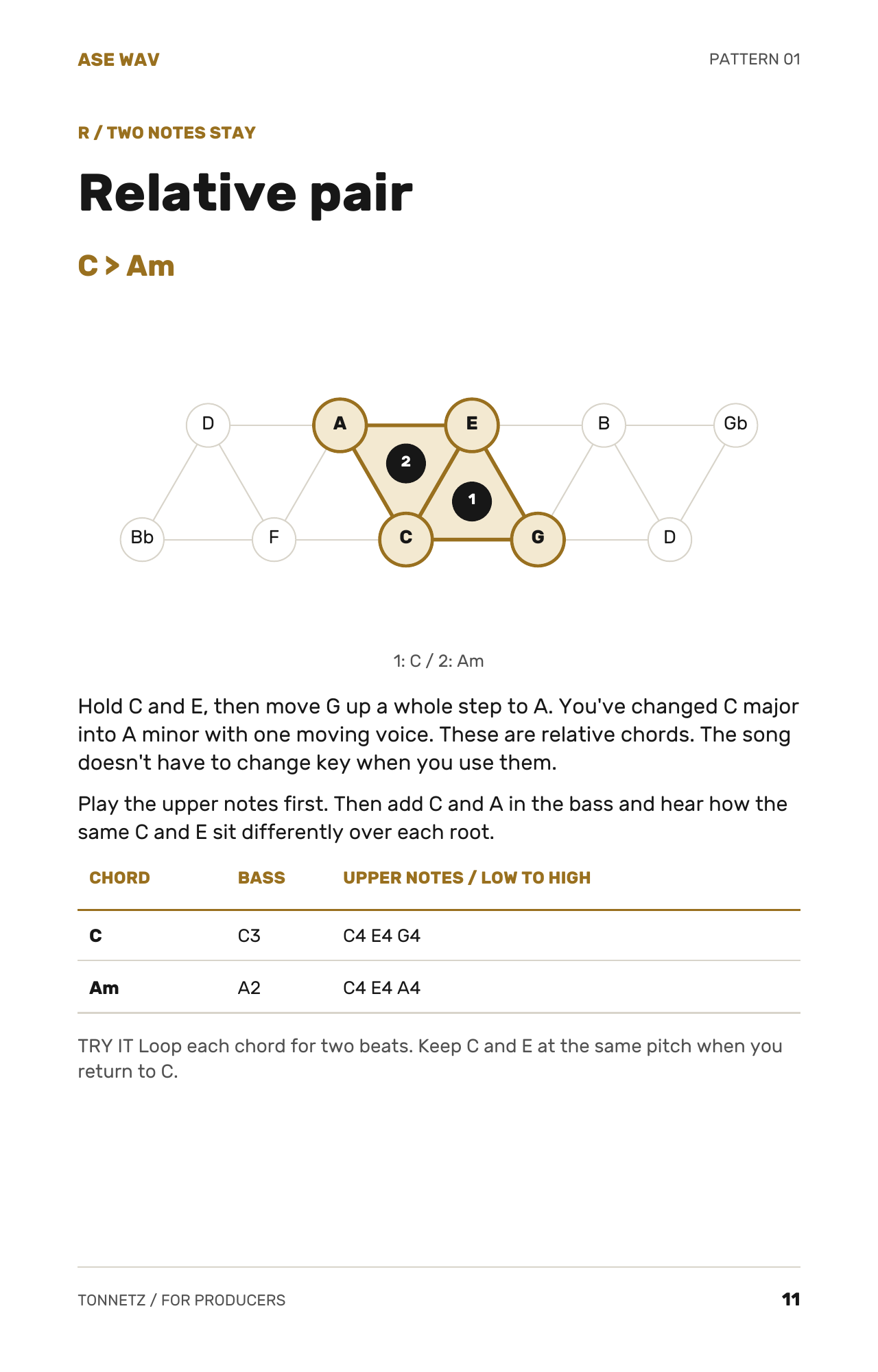Image resolution: width=878 pixels, height=1372 pixels.
Task: Select the B note node
Action: pos(604,425)
